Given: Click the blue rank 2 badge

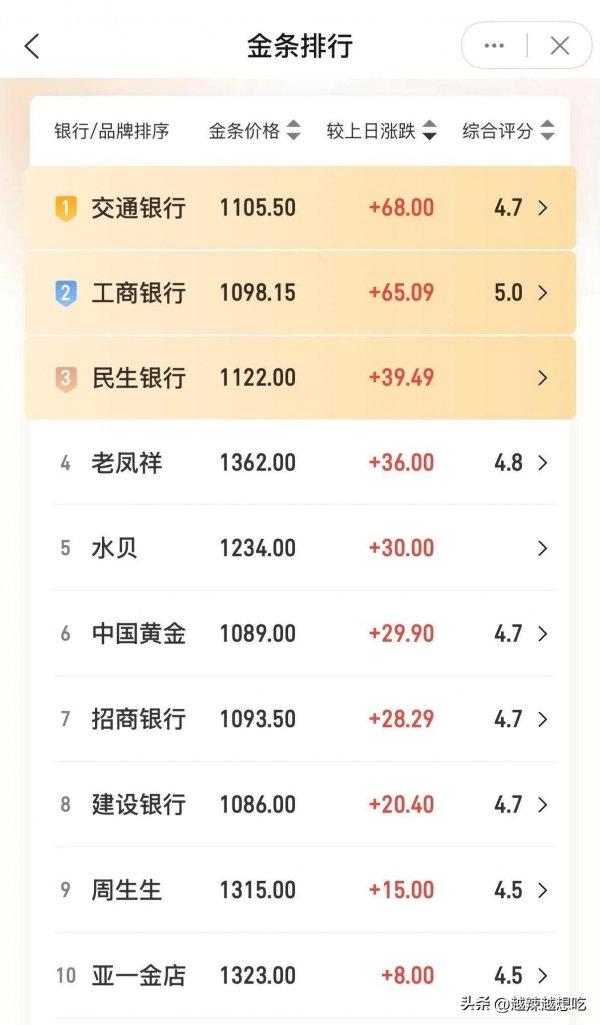Looking at the screenshot, I should click(65, 293).
